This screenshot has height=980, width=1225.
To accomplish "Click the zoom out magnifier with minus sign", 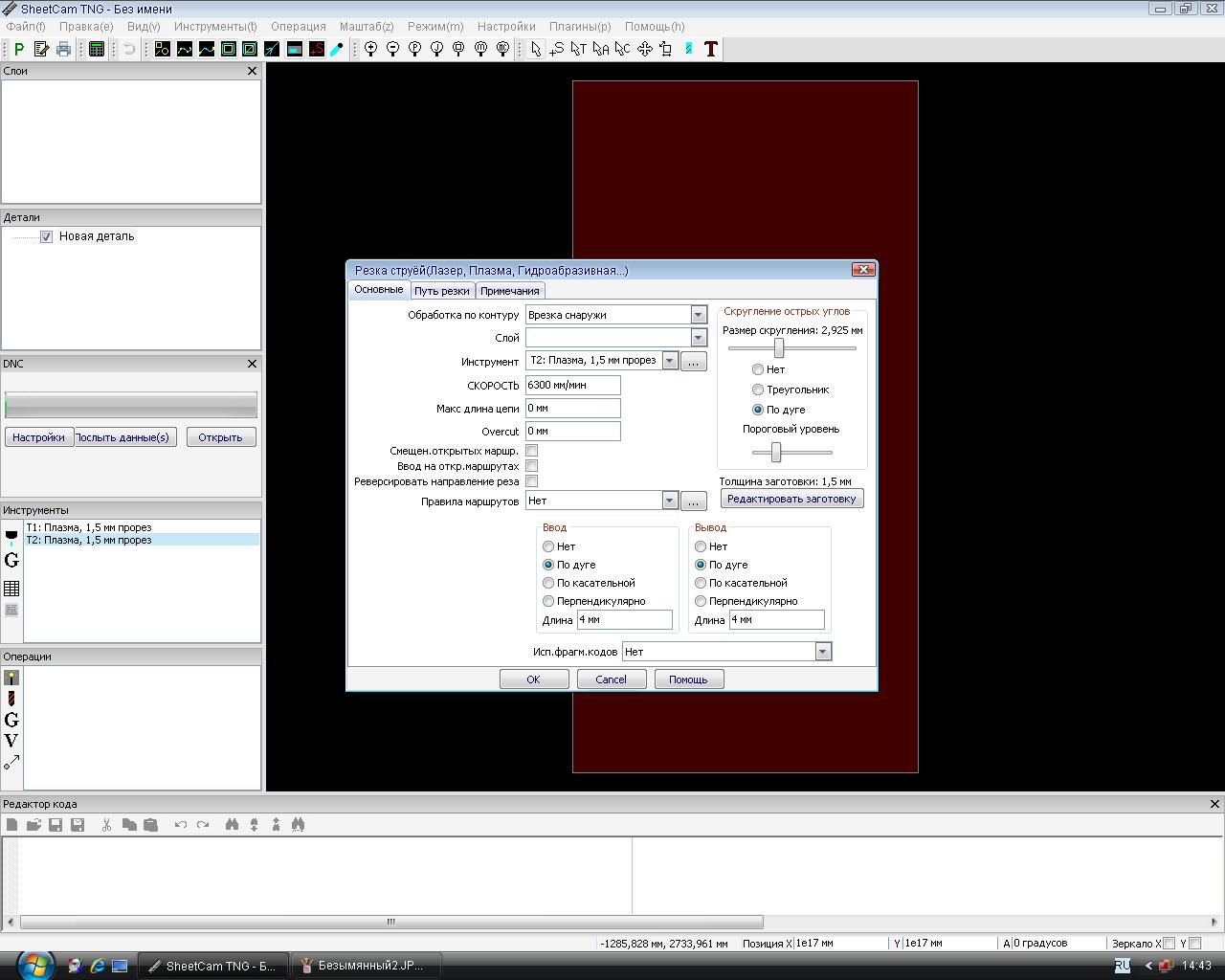I will point(393,49).
